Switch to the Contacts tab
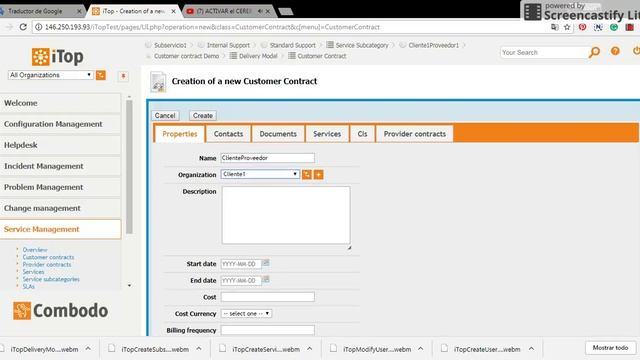This screenshot has height=360, width=640. (228, 134)
